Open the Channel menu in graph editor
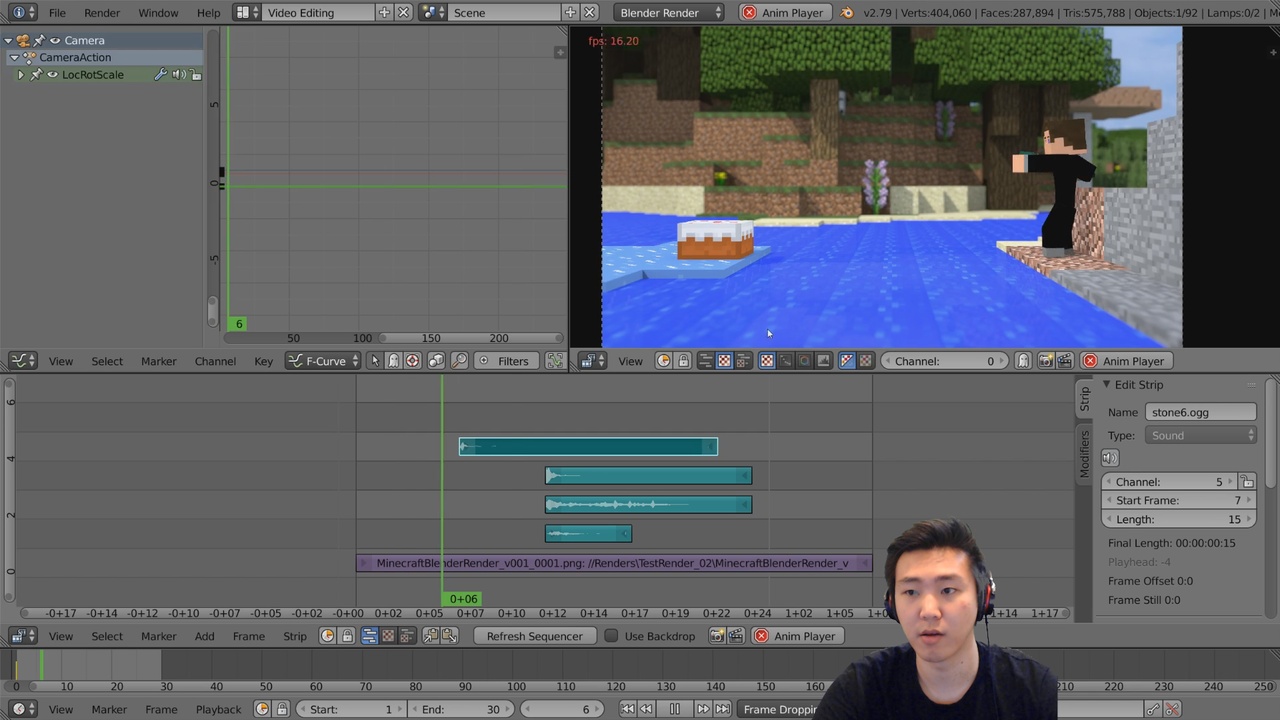The image size is (1280, 720). (x=215, y=361)
